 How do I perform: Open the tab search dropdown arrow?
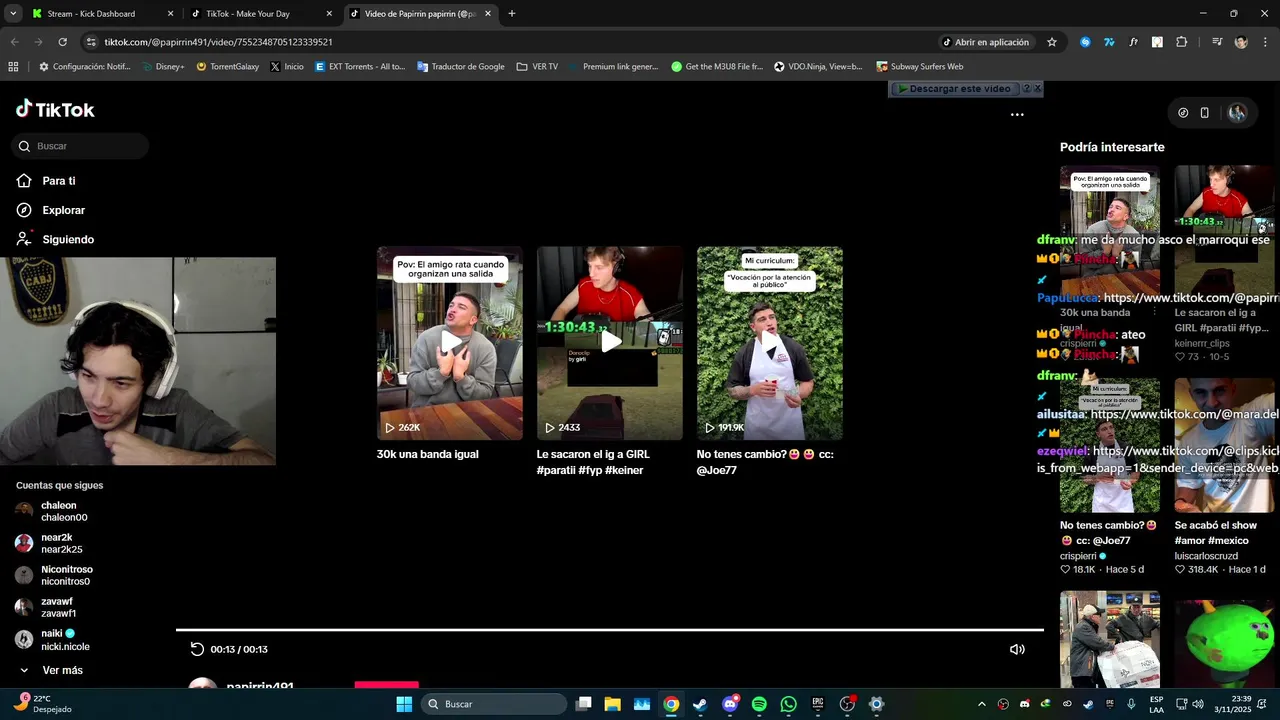click(12, 14)
